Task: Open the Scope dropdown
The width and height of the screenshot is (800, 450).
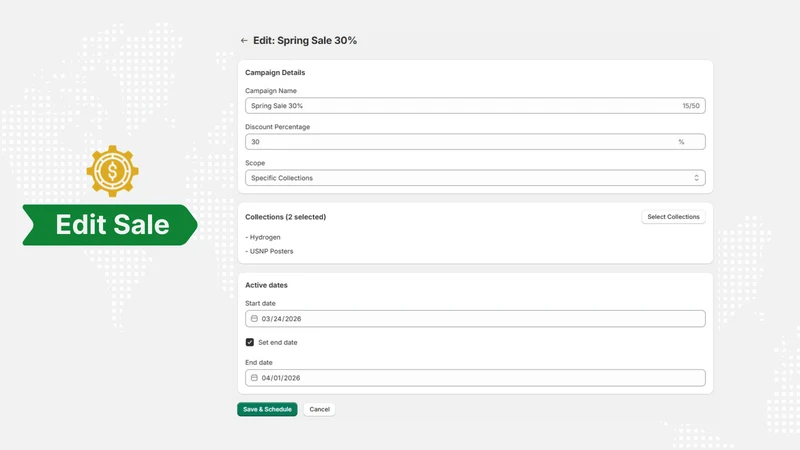Action: point(475,178)
